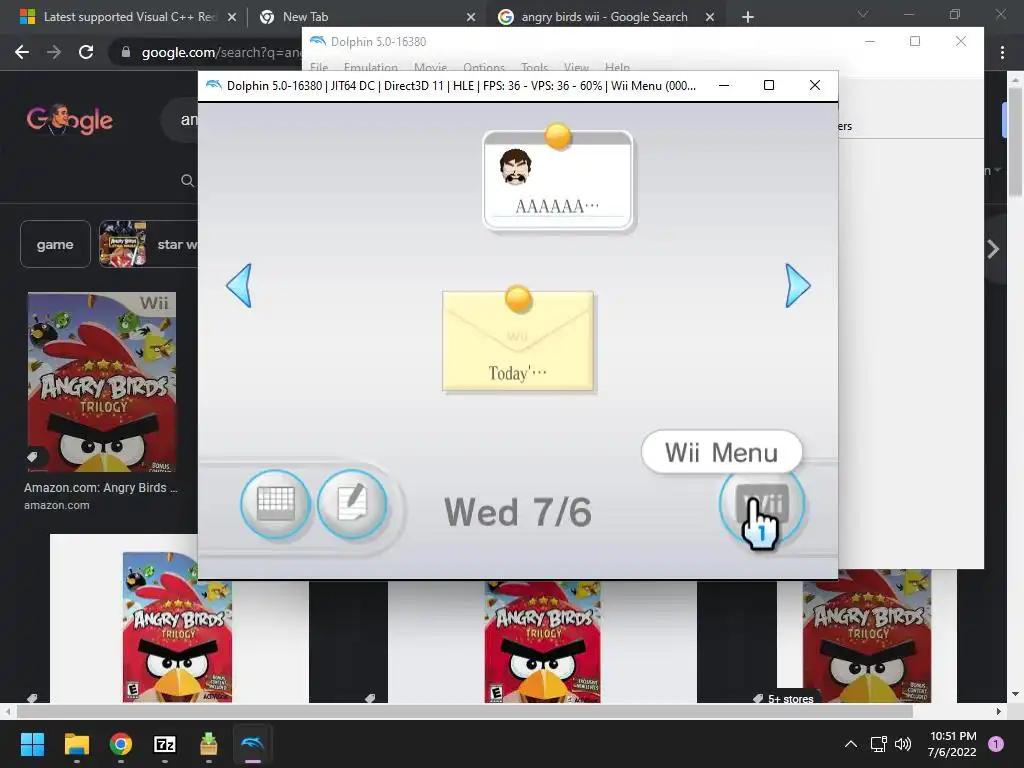Click the Wii Menu tooltip label
The width and height of the screenshot is (1024, 768).
(x=722, y=452)
